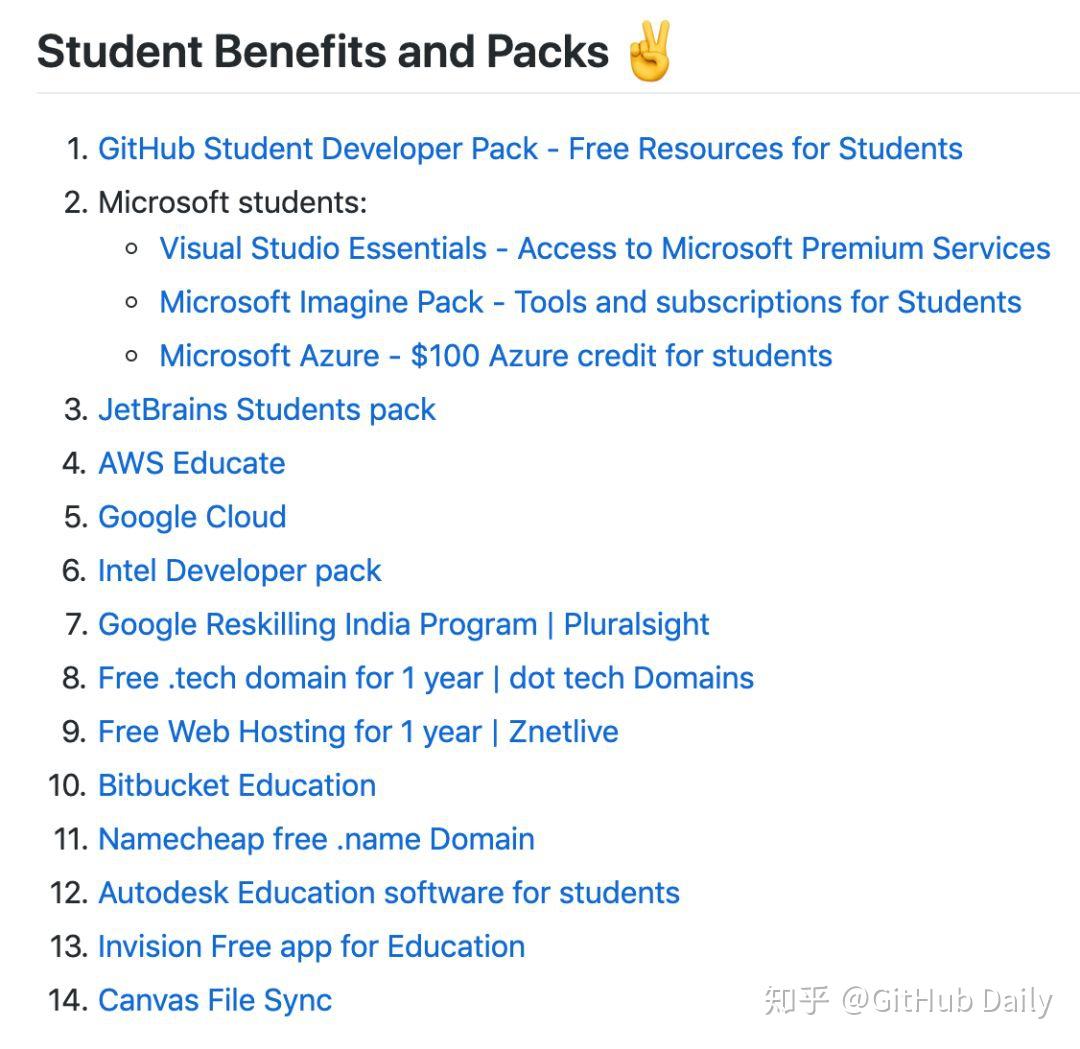1080x1049 pixels.
Task: Open Autodesk Education software link
Action: [x=389, y=893]
